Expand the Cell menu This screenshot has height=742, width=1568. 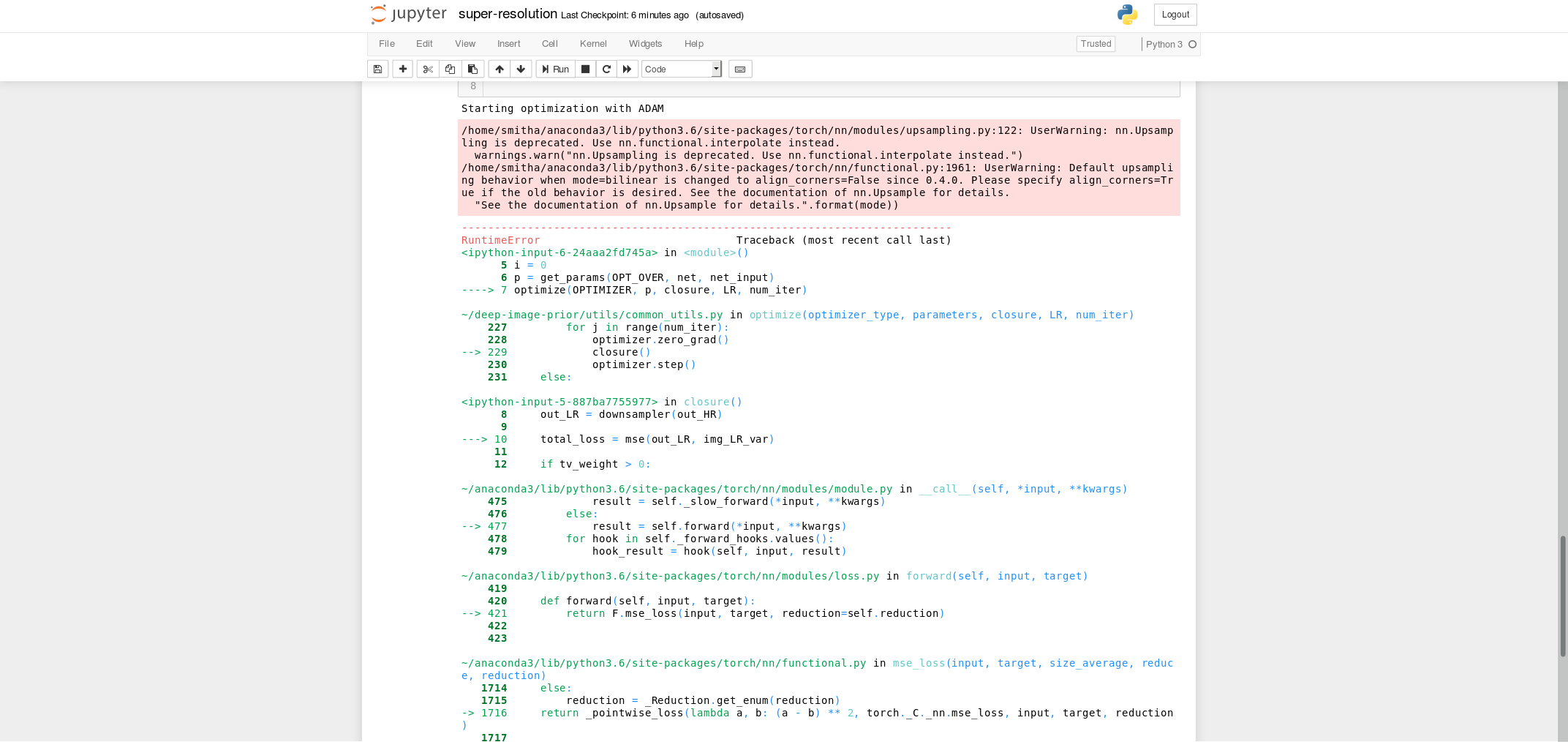pyautogui.click(x=549, y=44)
